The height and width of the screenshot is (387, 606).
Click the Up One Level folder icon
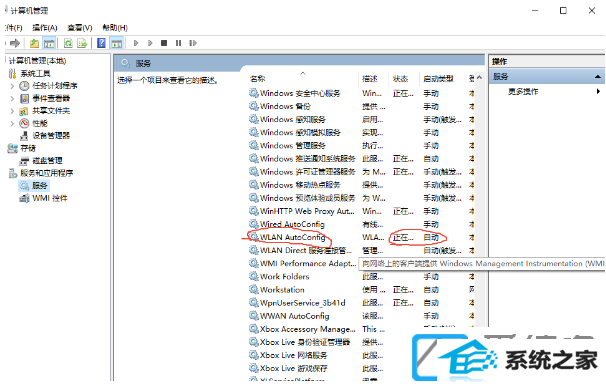(34, 43)
